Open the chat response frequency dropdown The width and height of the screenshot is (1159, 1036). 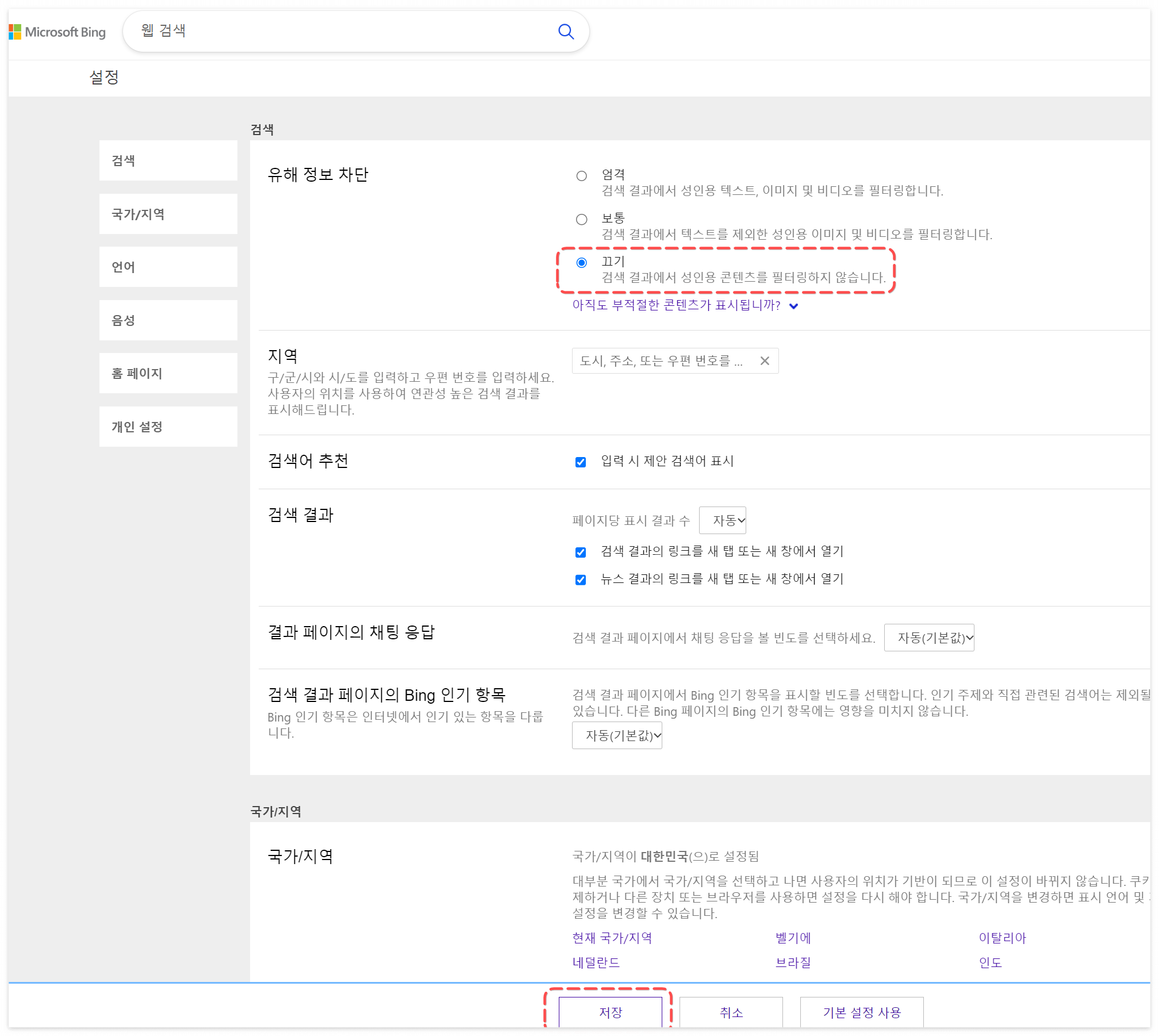[x=929, y=638]
